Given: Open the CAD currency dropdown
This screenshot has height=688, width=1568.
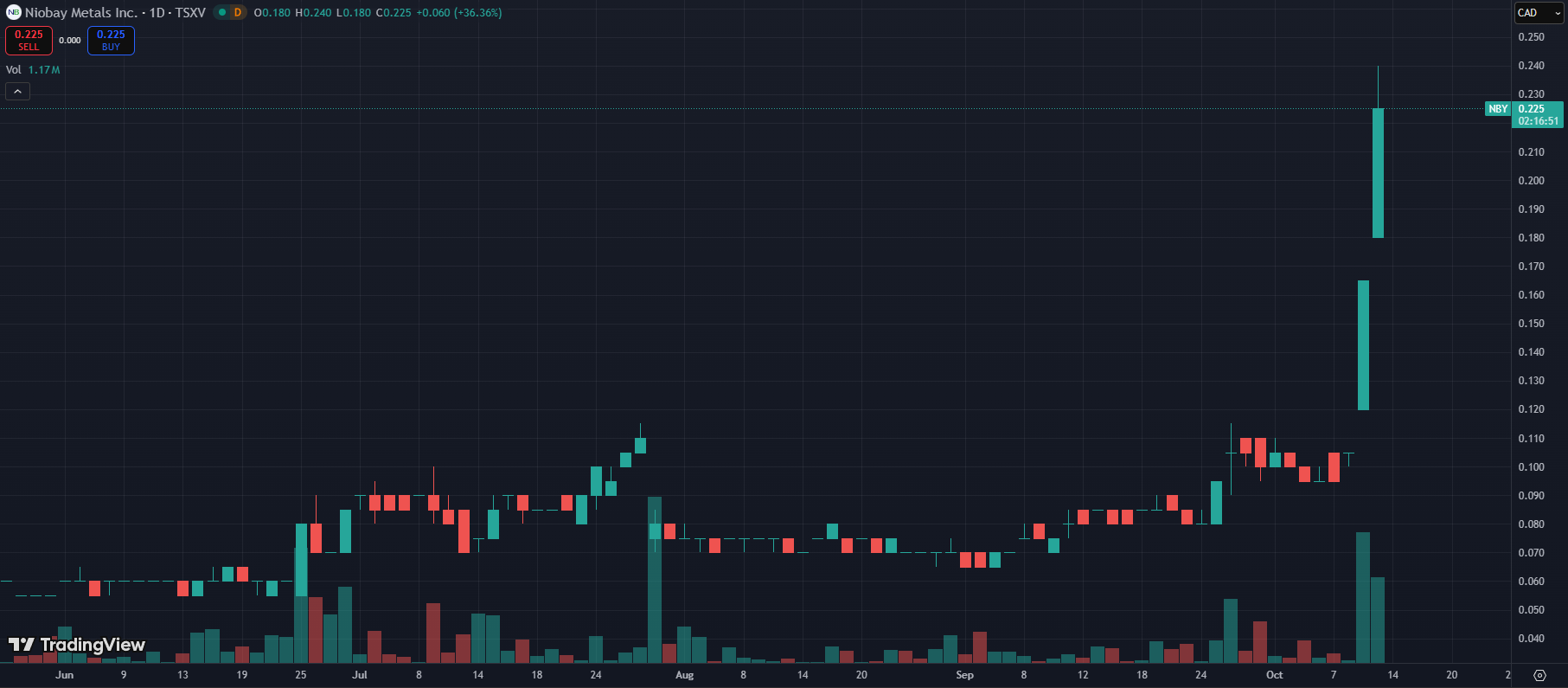Looking at the screenshot, I should (1539, 13).
